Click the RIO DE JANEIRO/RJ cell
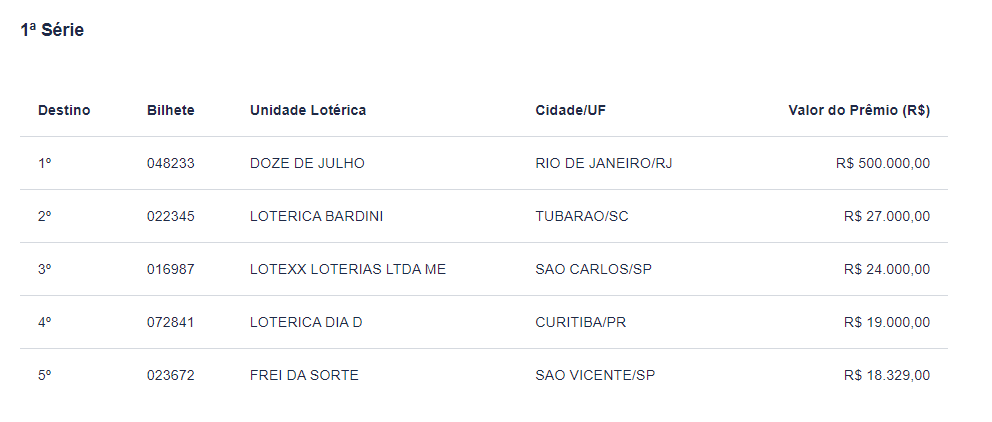992x422 pixels. point(604,163)
